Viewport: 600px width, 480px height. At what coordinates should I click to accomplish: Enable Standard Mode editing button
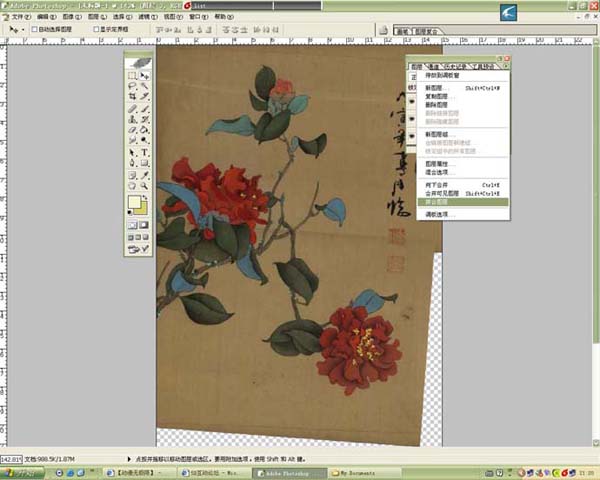[x=133, y=225]
